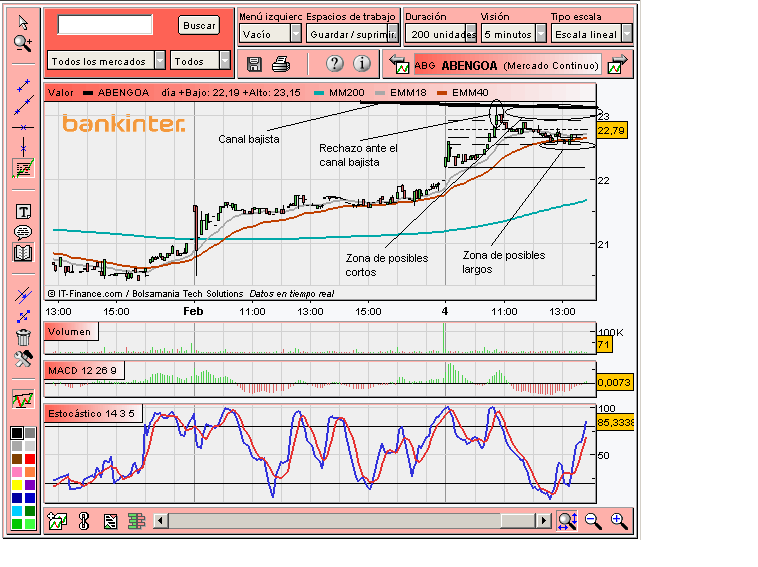Viewport: 758px width, 567px height.
Task: Select the vertical line tool
Action: pyautogui.click(x=23, y=146)
